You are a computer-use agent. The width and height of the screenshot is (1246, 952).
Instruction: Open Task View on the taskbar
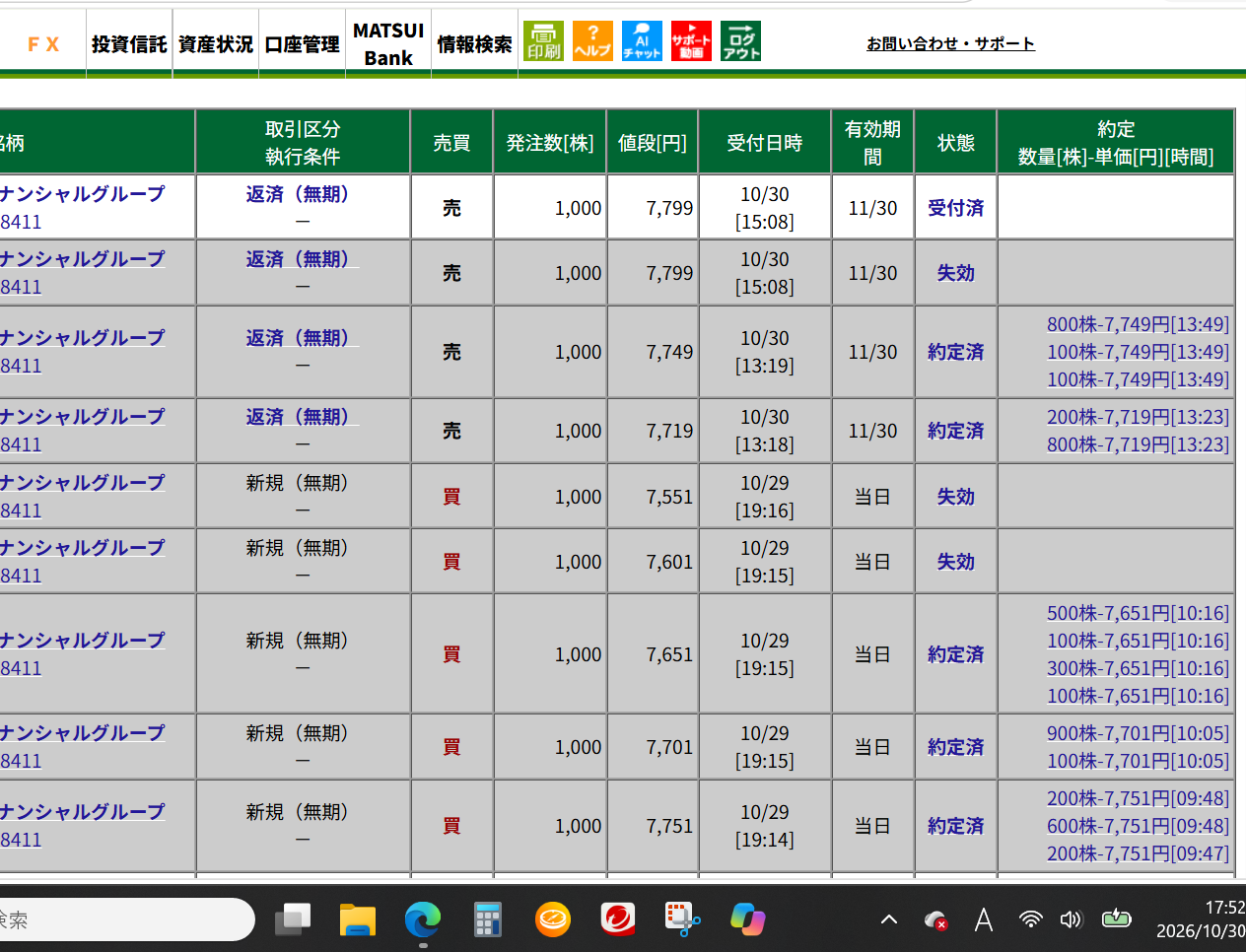point(292,919)
